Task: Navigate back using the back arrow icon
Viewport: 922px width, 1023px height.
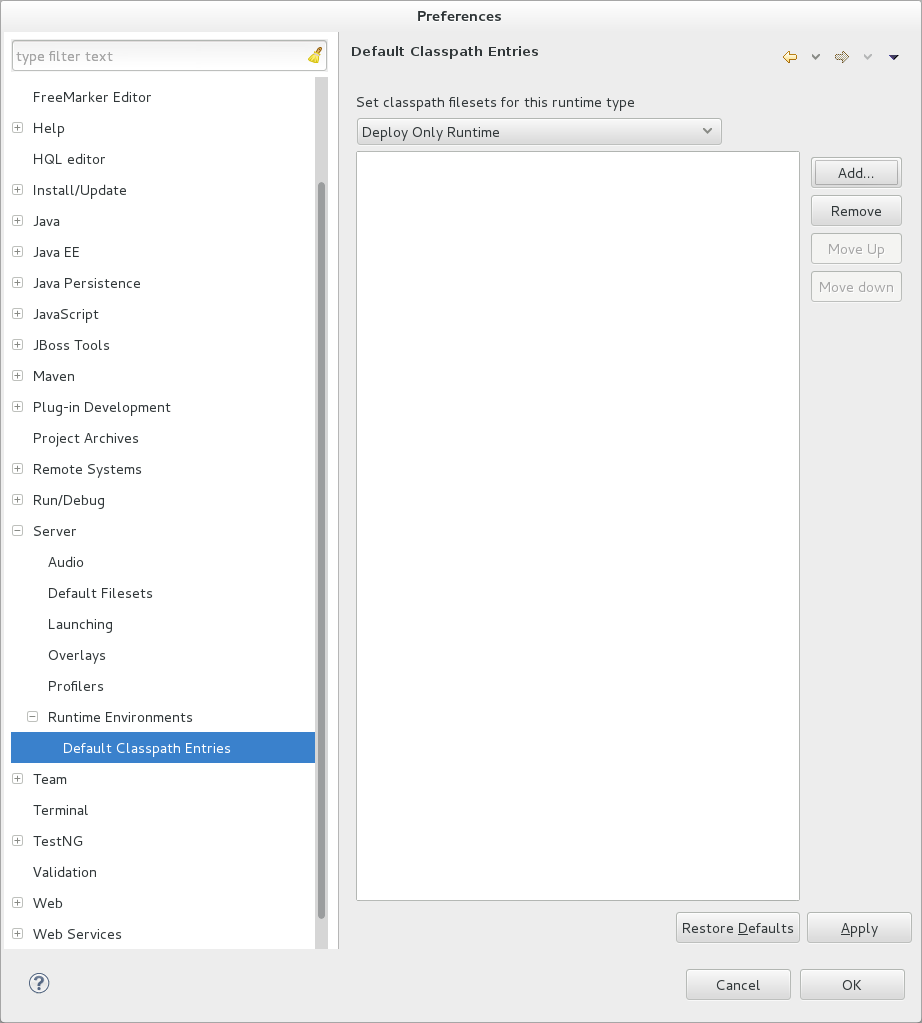Action: [x=789, y=57]
